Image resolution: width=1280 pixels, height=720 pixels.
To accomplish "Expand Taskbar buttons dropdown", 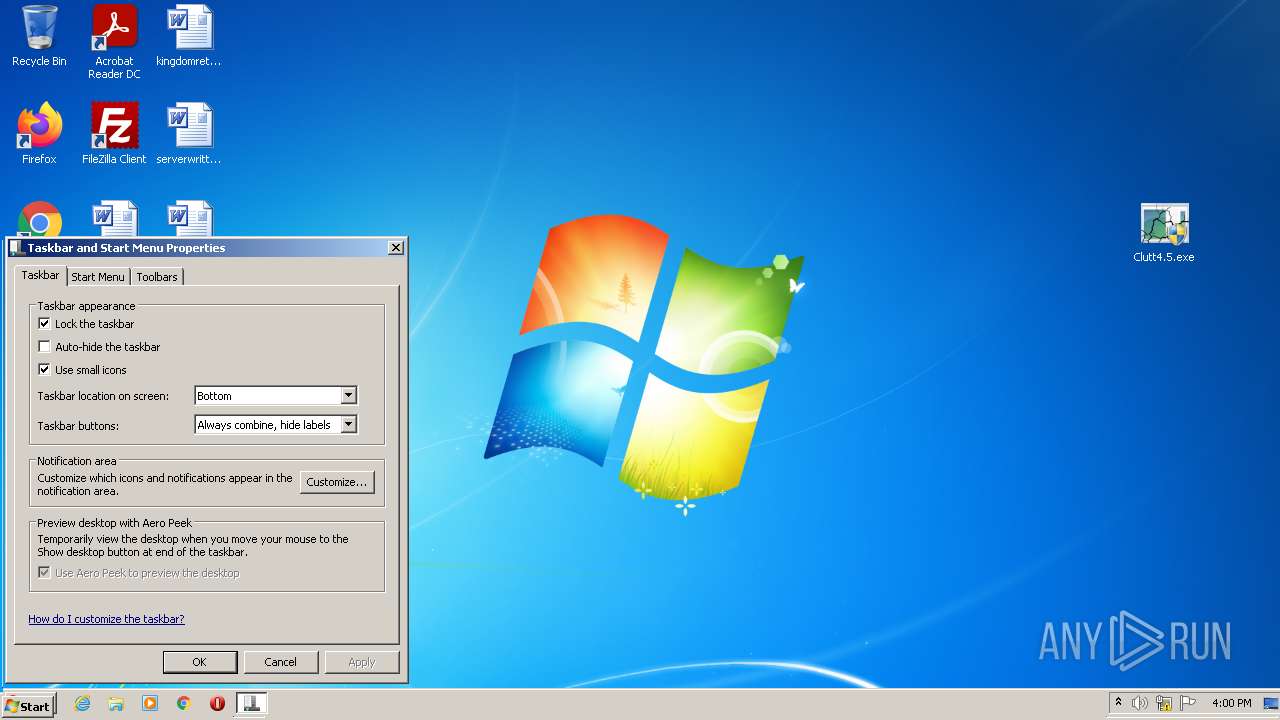I will coord(348,425).
